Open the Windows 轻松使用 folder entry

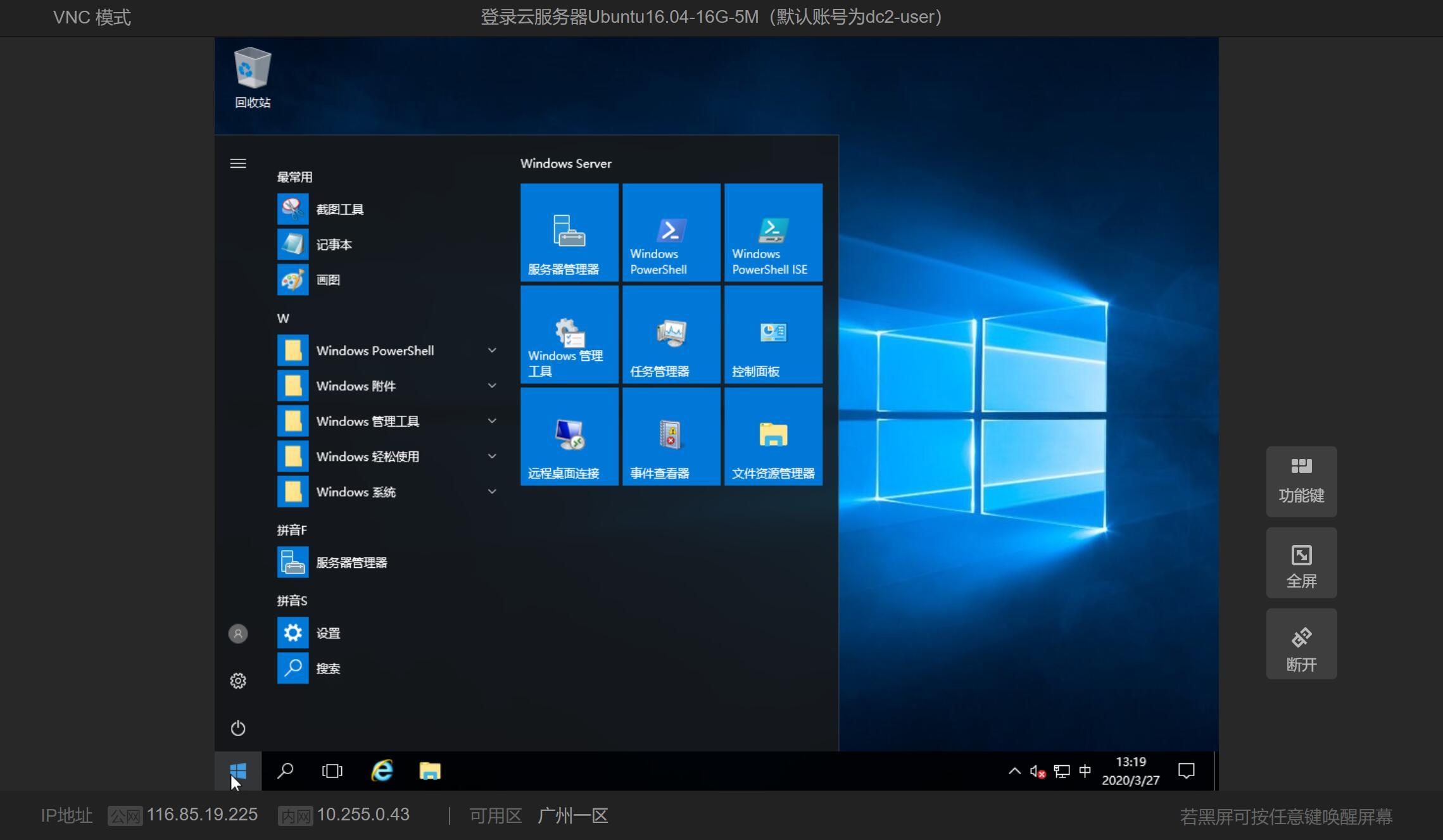pyautogui.click(x=388, y=456)
